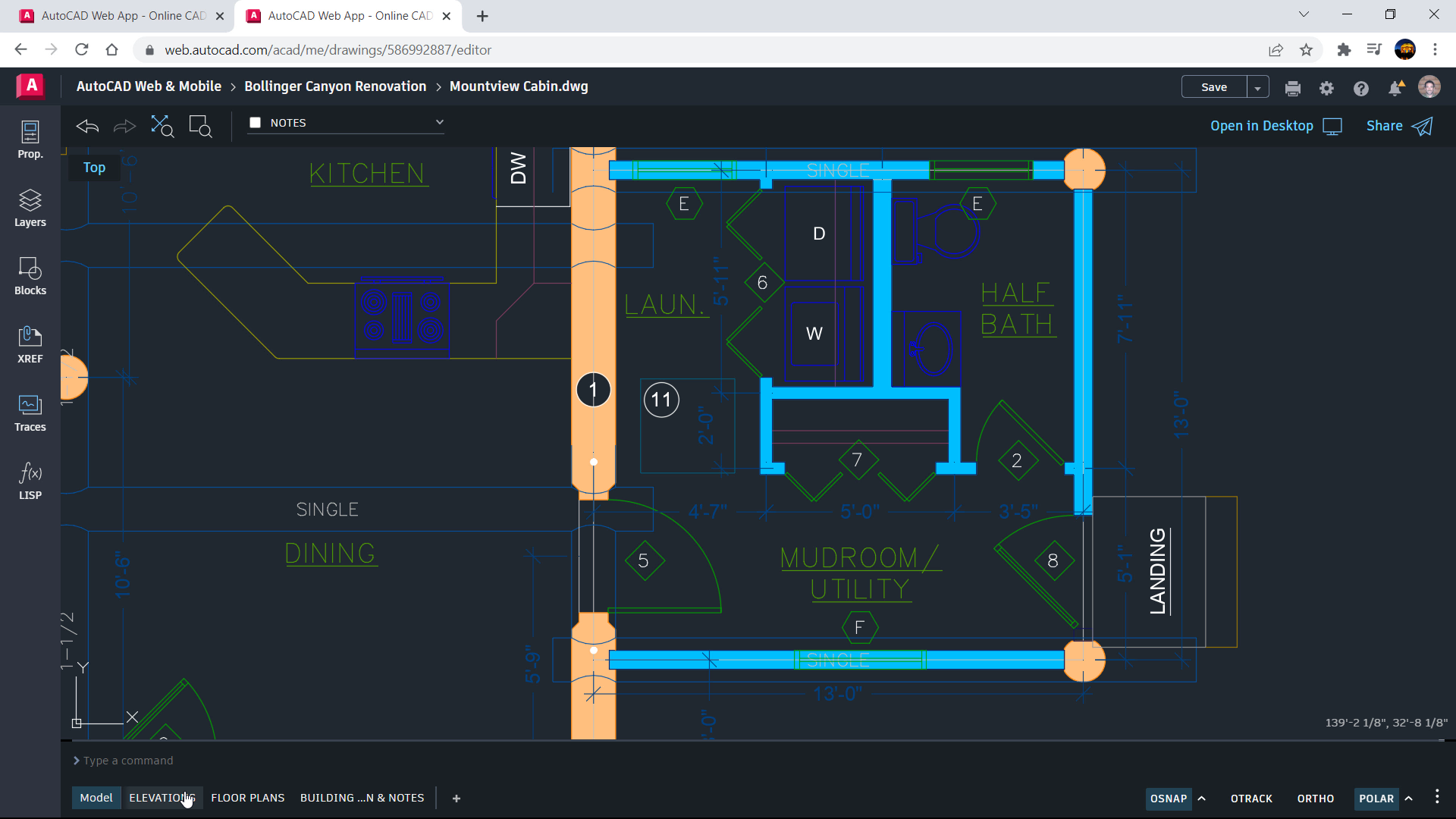This screenshot has width=1456, height=819.
Task: Toggle OSNAP status bar button
Action: pyautogui.click(x=1169, y=797)
